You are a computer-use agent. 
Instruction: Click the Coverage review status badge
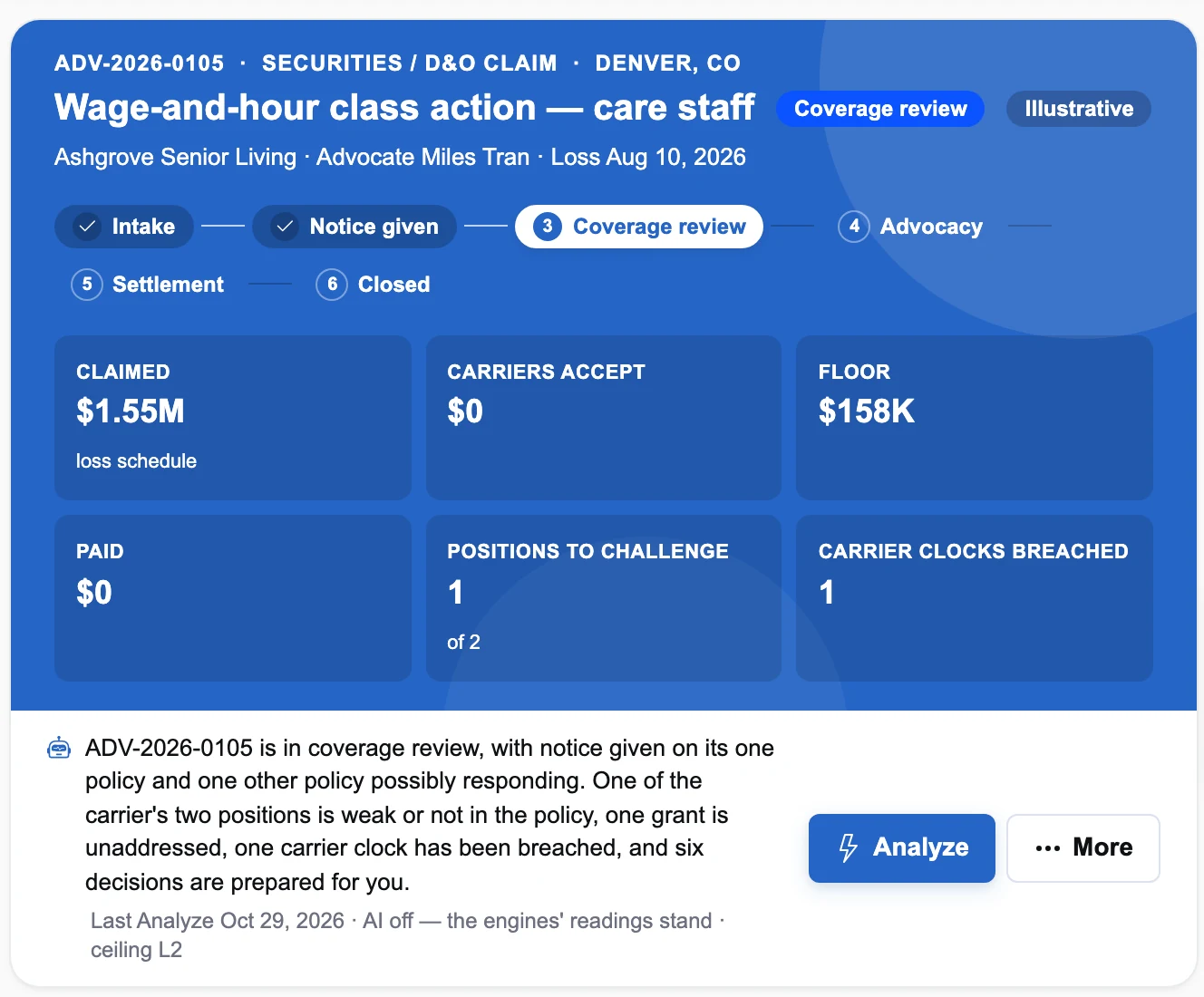[x=880, y=109]
